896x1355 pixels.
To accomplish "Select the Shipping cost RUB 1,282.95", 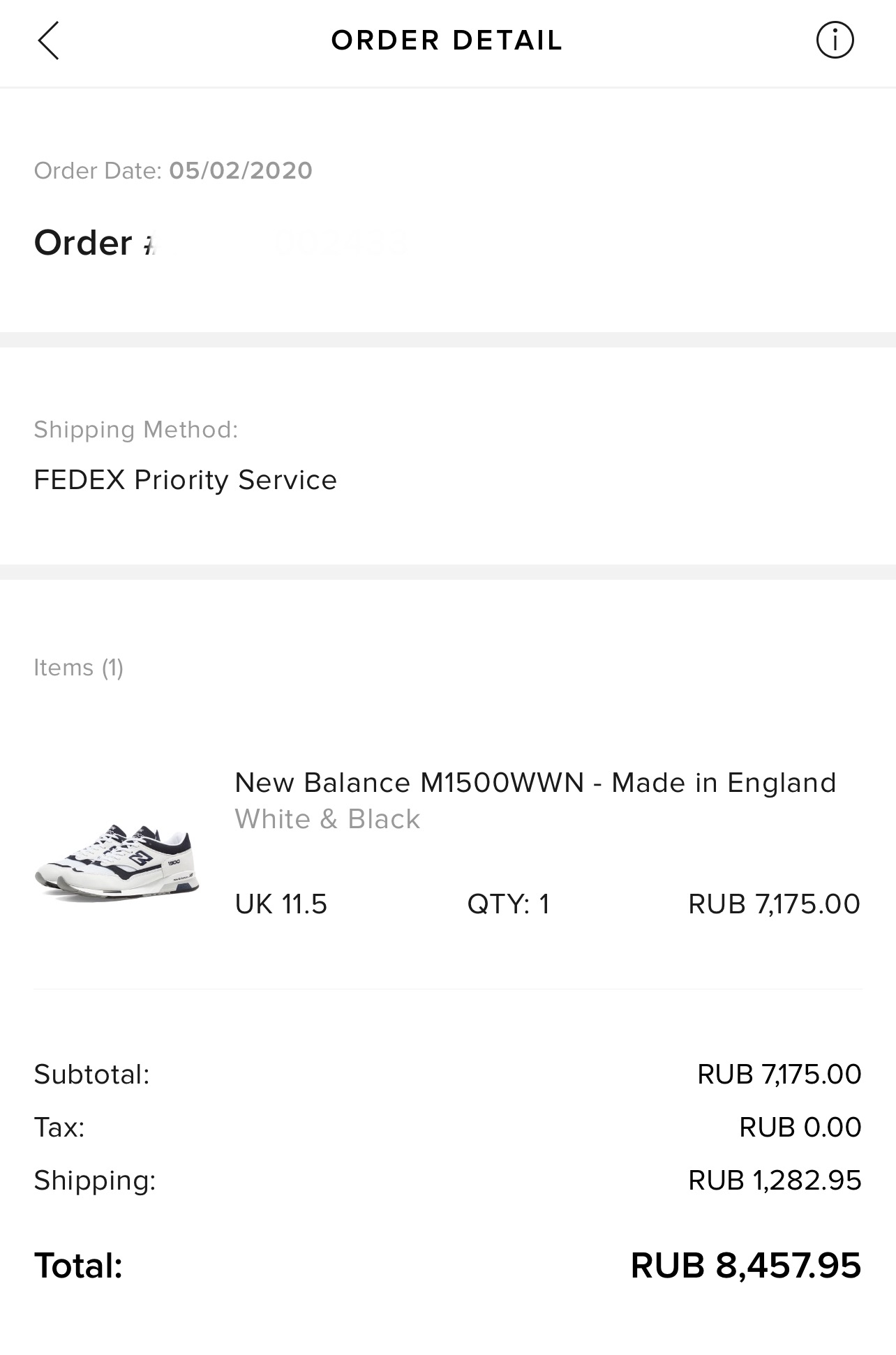I will [x=775, y=1181].
